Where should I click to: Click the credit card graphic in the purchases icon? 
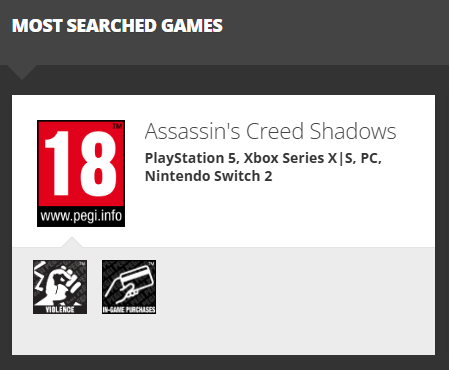tap(137, 278)
